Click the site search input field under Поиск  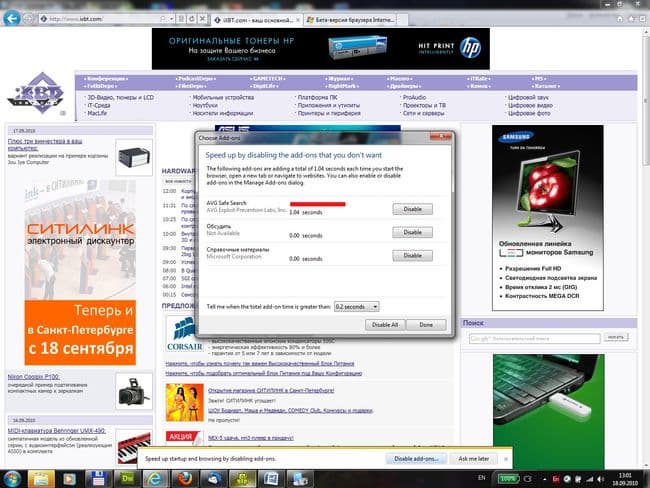point(534,339)
